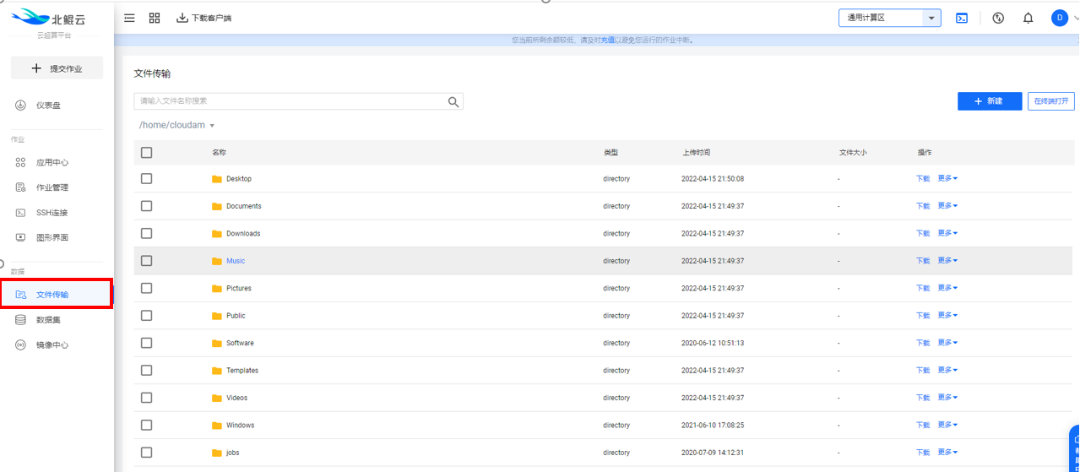Check the Pictures row checkbox
The image size is (1080, 472).
[x=146, y=288]
